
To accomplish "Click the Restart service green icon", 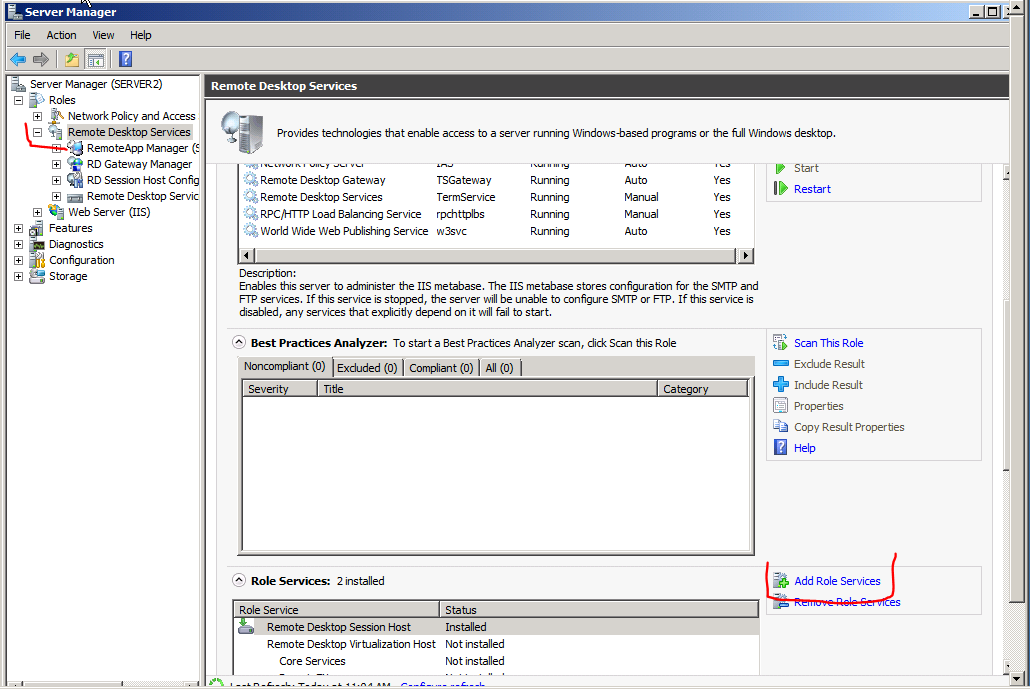I will coord(780,189).
